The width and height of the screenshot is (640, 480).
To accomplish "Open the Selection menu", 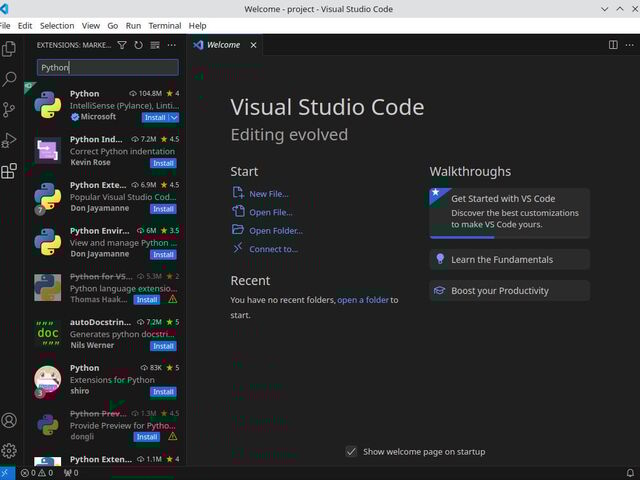I will [x=57, y=26].
